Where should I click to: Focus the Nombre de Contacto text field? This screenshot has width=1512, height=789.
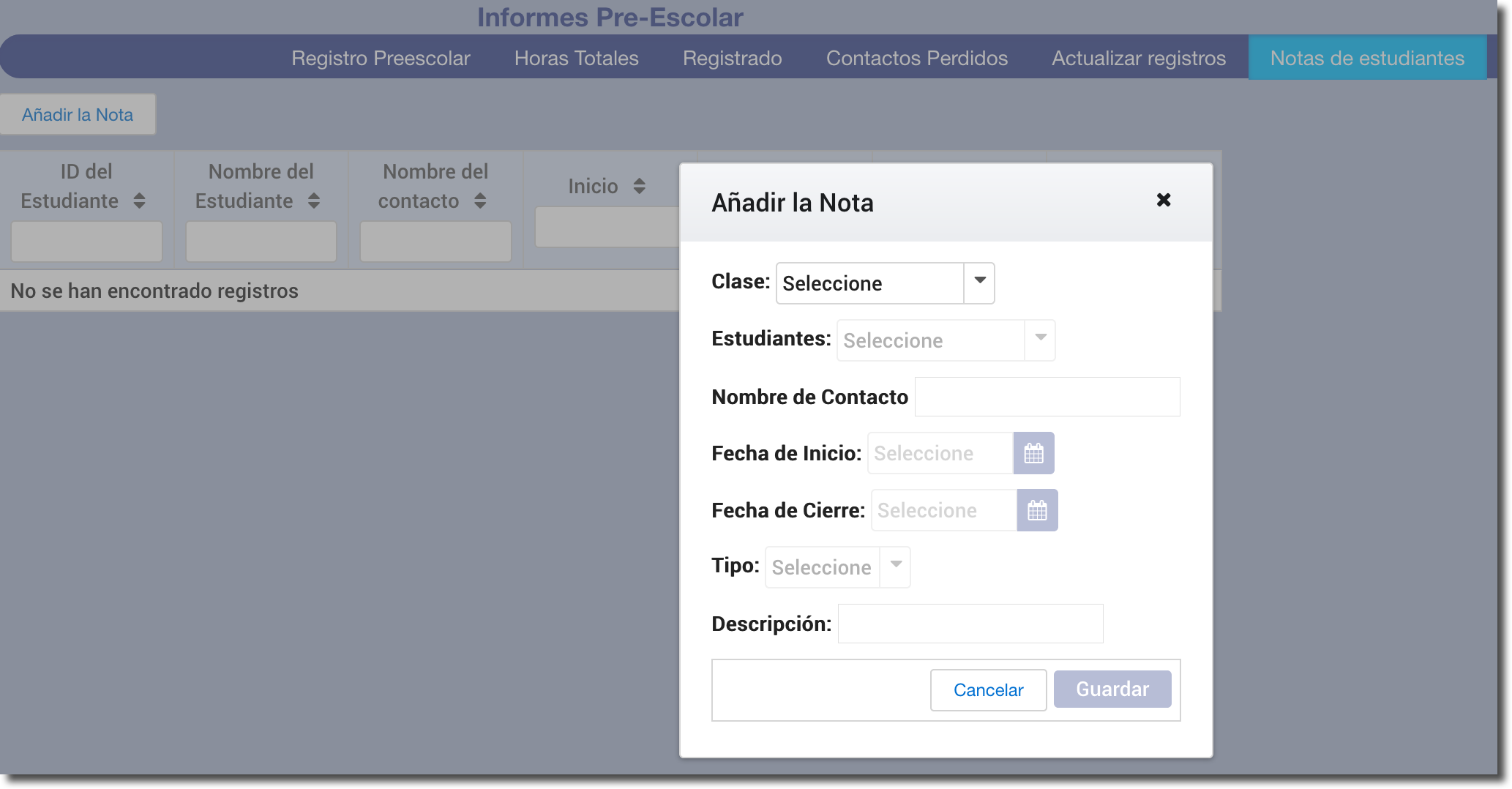click(1047, 397)
